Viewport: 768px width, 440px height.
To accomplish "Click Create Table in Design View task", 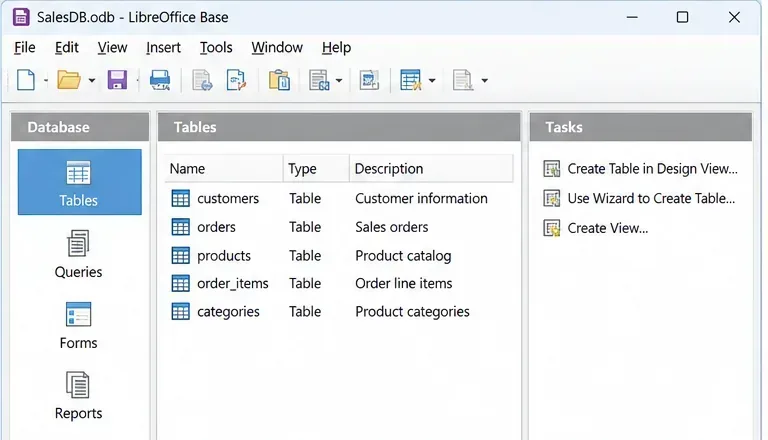I will click(x=652, y=169).
